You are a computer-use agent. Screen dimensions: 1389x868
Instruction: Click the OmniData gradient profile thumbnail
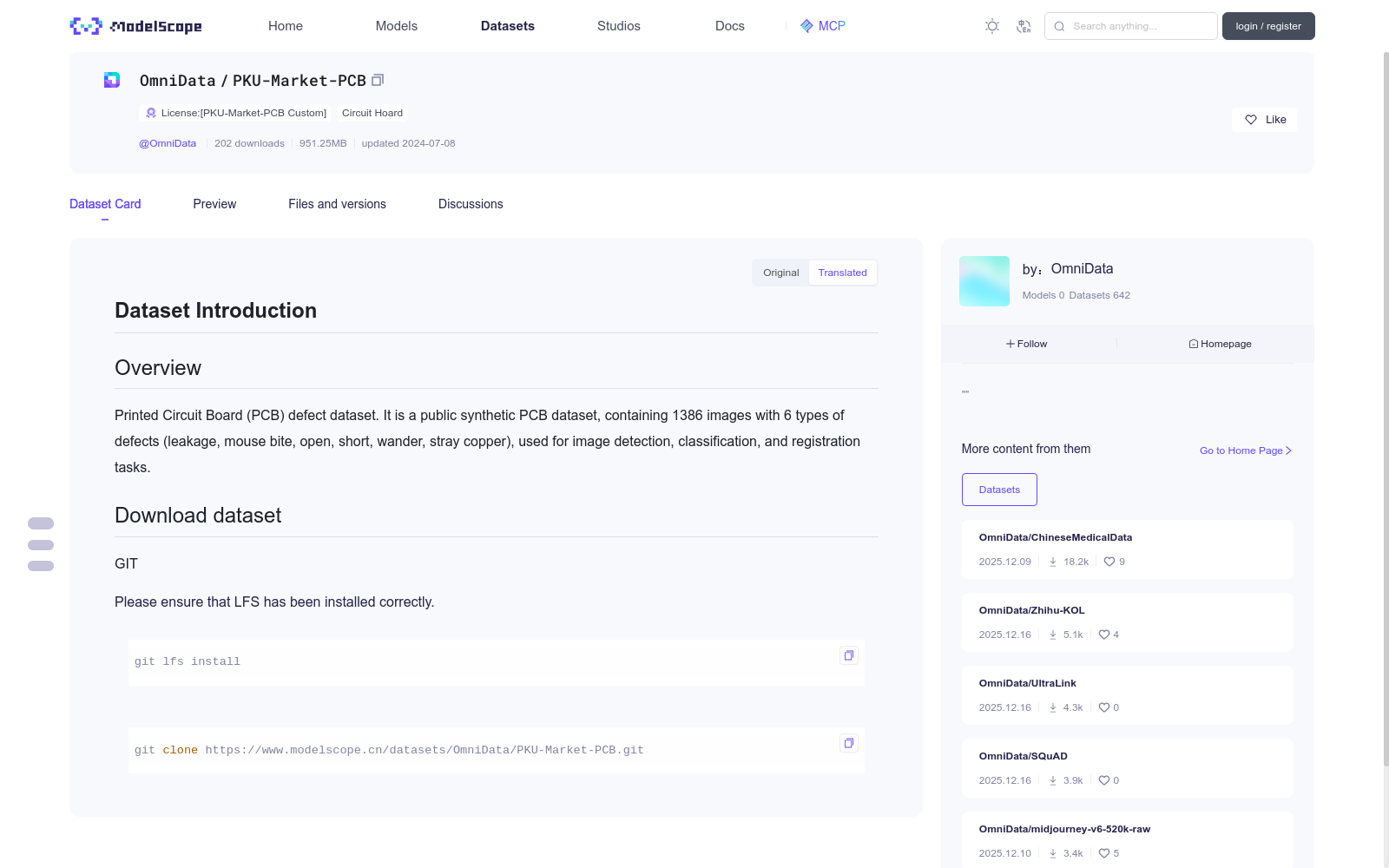click(984, 281)
